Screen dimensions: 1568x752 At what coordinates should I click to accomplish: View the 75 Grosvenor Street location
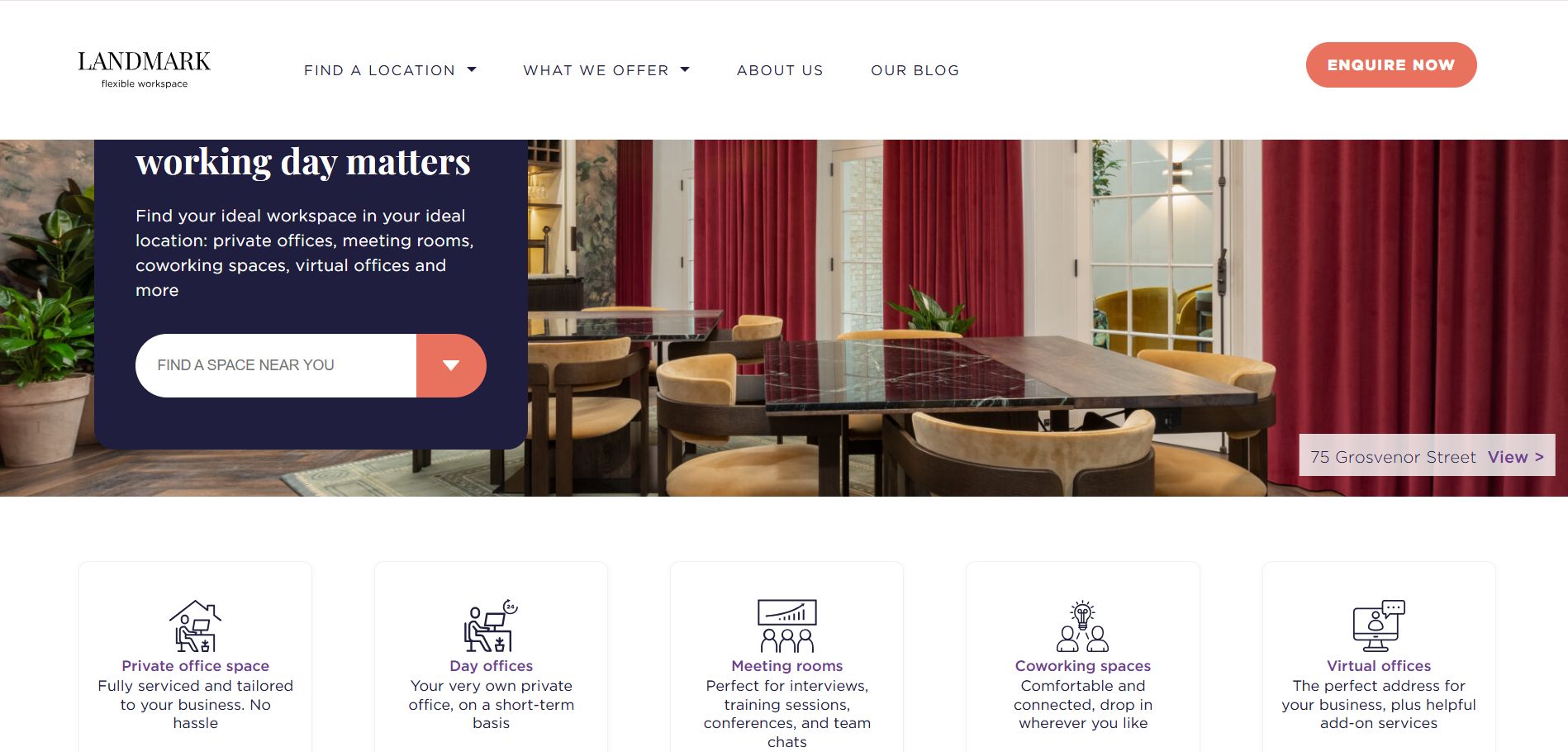(x=1515, y=457)
